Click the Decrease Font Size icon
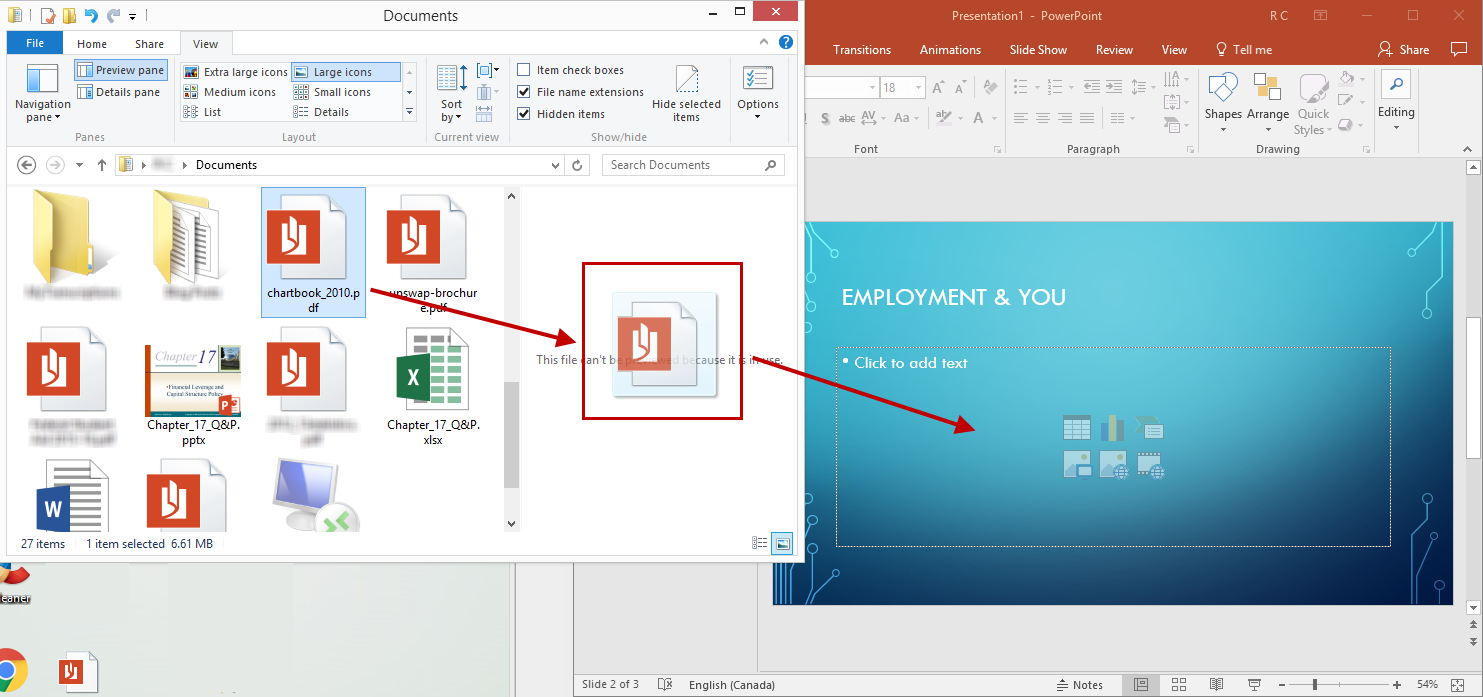 (962, 88)
